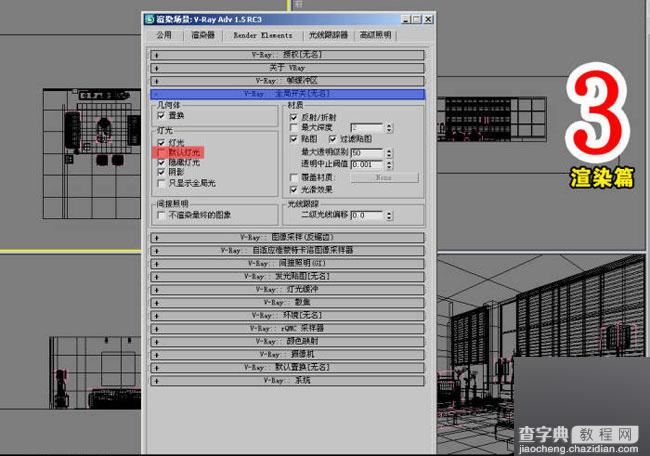Click the 透明中止阈值 field showing 0.001
This screenshot has height=456, width=650.
point(367,165)
